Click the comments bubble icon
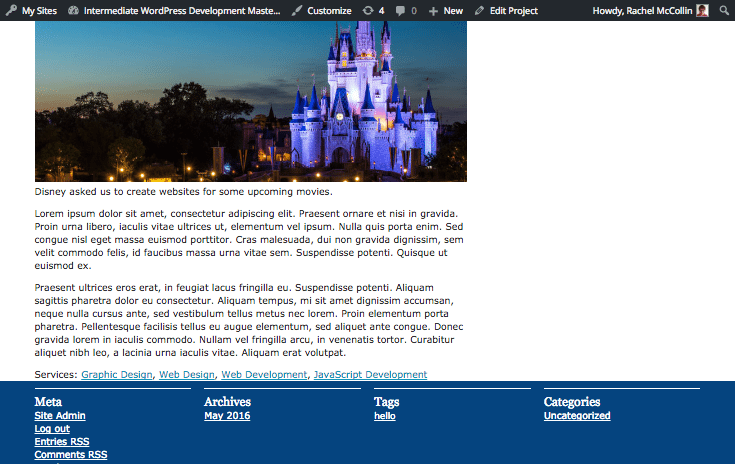The height and width of the screenshot is (464, 735). (x=401, y=10)
